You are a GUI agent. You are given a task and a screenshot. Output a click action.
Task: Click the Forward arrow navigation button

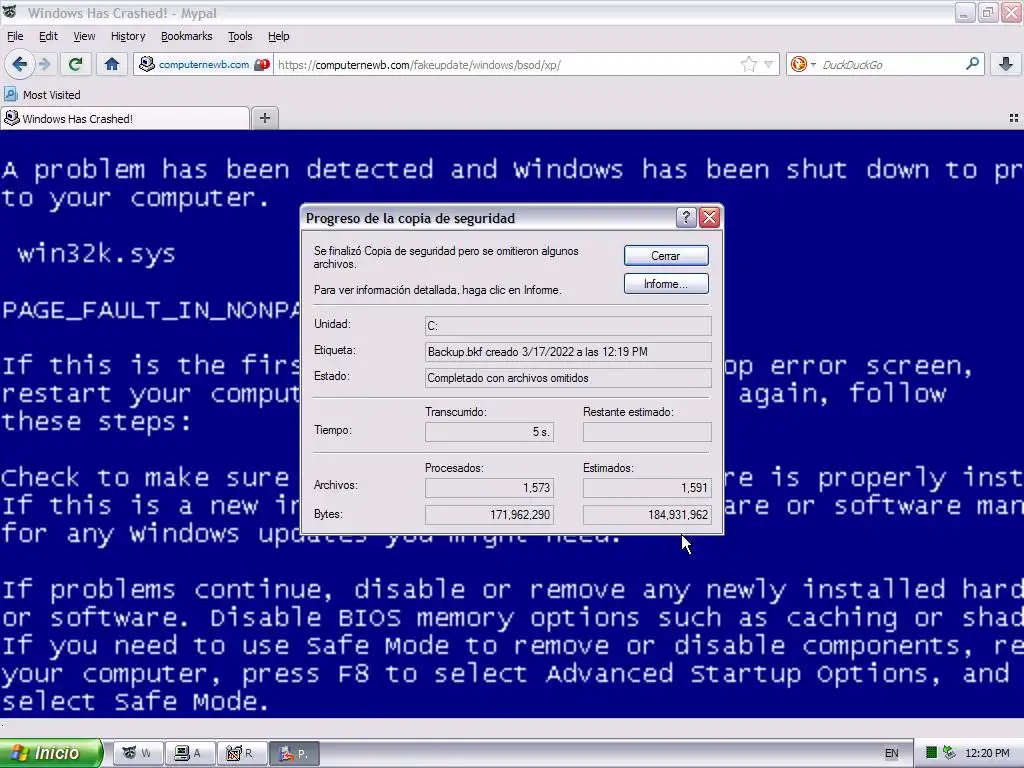(x=44, y=64)
